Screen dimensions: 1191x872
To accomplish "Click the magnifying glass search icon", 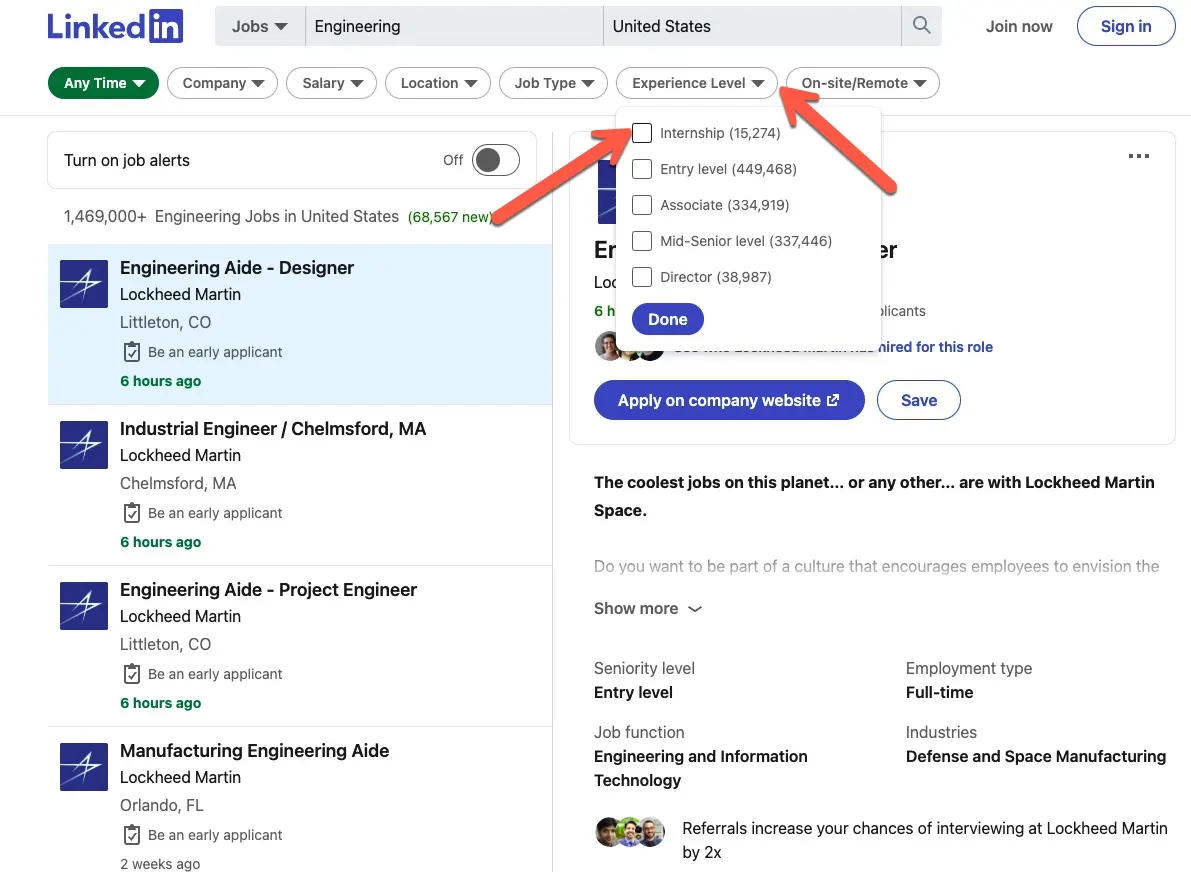I will pyautogui.click(x=921, y=26).
